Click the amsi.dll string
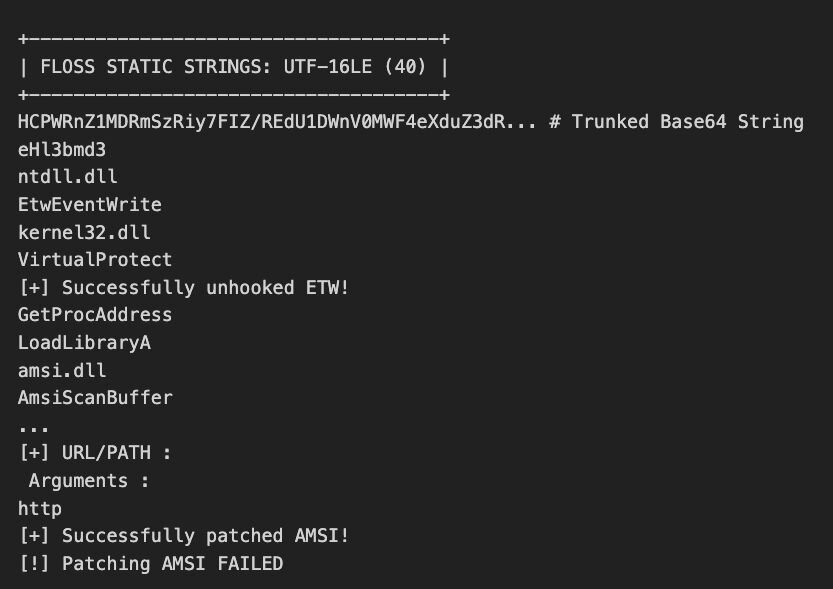833x589 pixels. pos(62,370)
